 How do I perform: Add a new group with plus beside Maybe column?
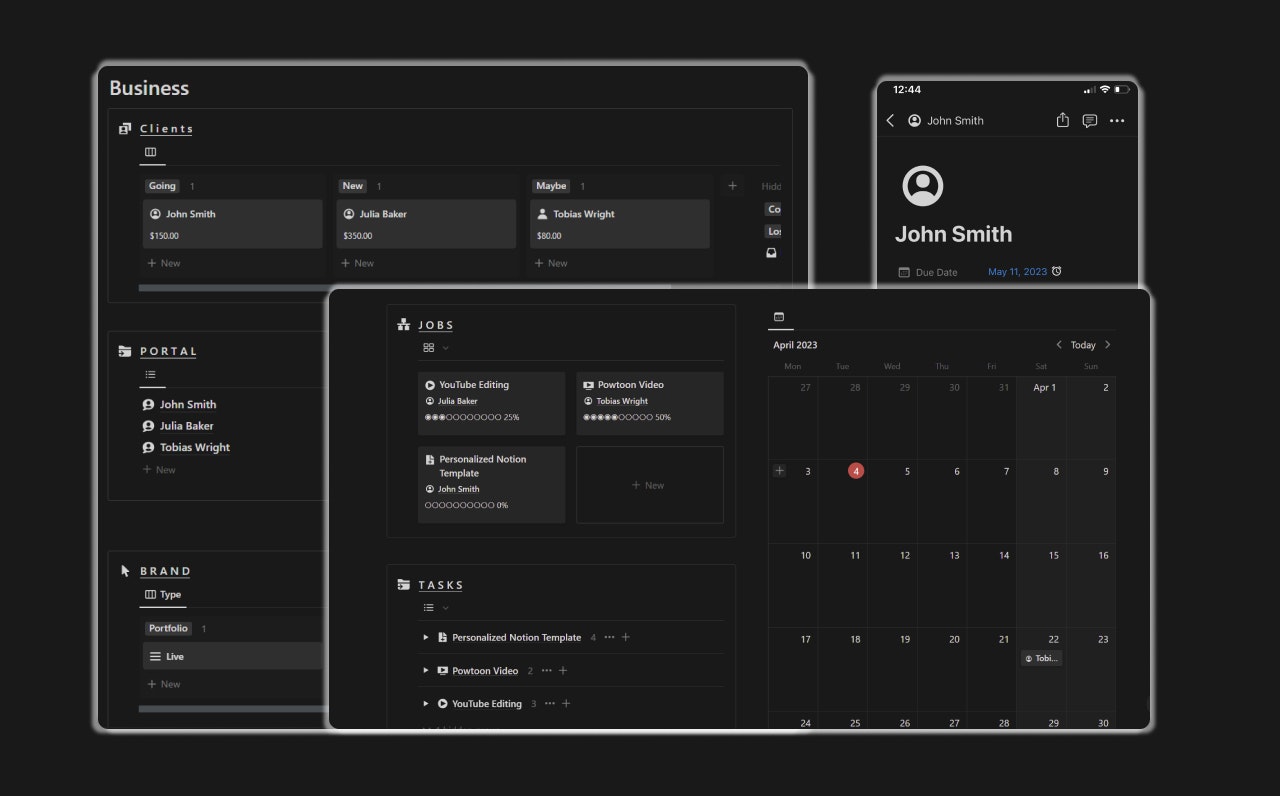[x=732, y=186]
